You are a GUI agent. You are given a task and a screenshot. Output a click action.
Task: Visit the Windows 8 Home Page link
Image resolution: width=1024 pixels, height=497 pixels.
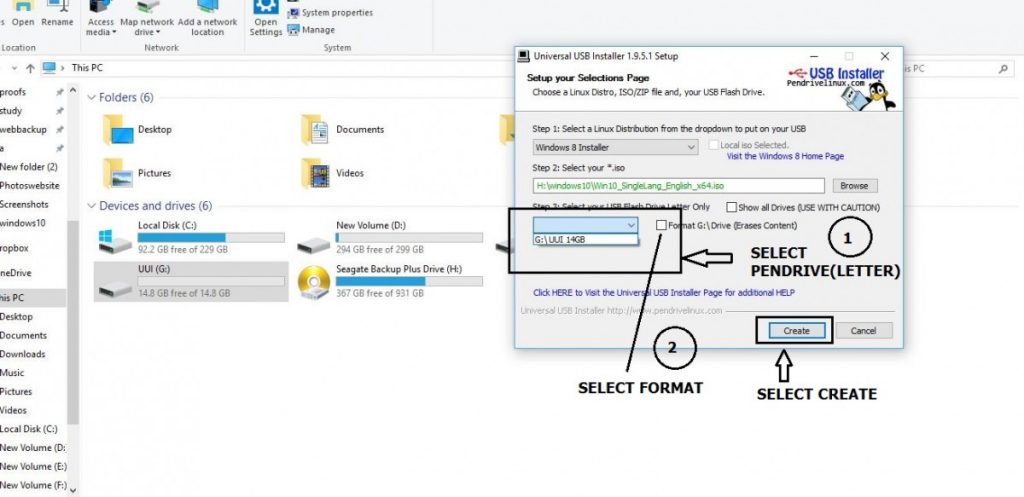[x=785, y=156]
